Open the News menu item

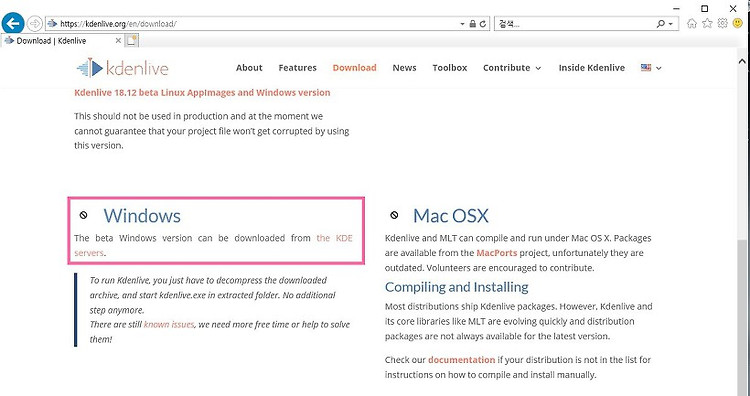pos(404,68)
